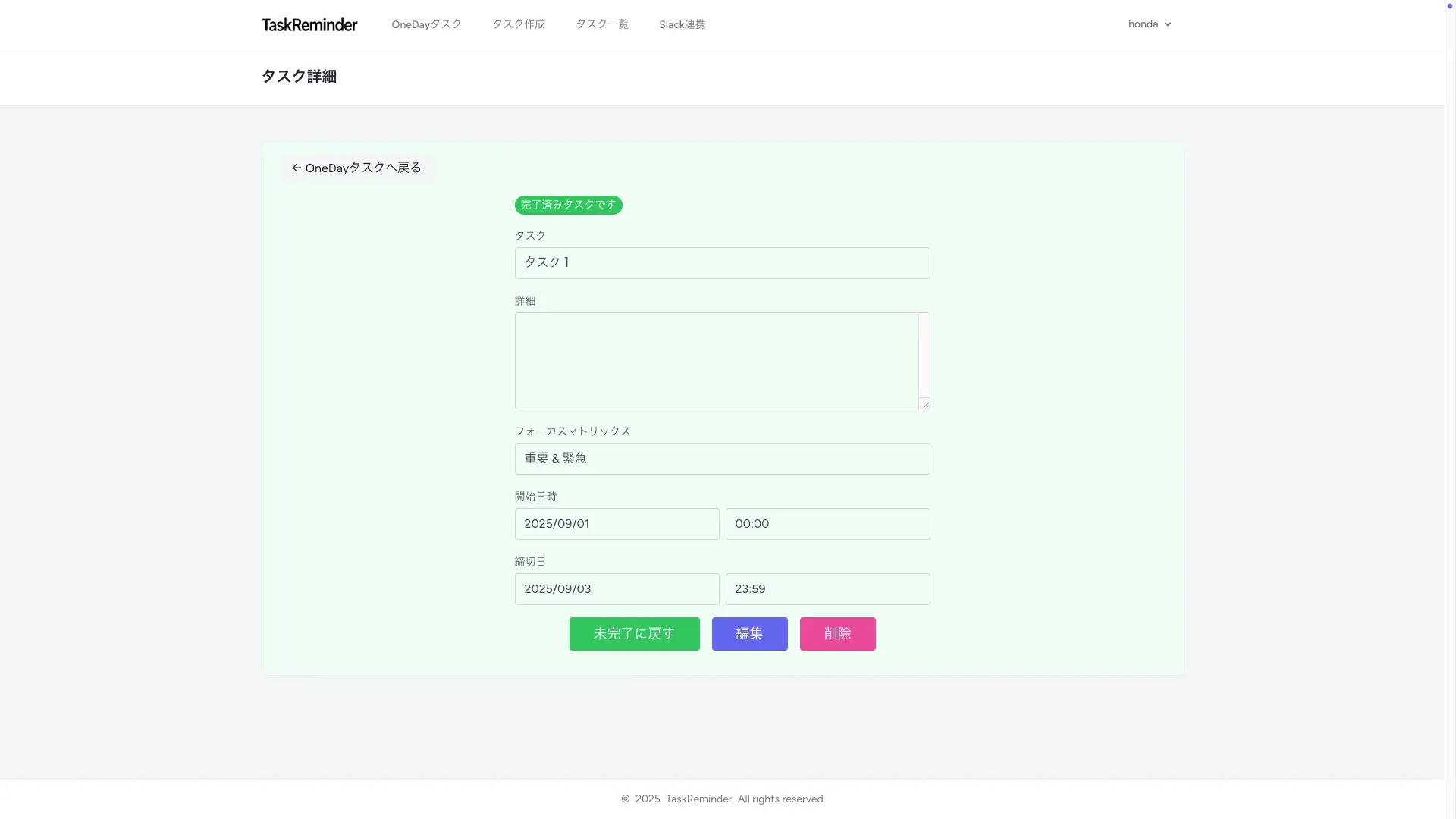Screen dimensions: 1456x819
Task: Navigate to タスク一覧
Action: click(602, 24)
